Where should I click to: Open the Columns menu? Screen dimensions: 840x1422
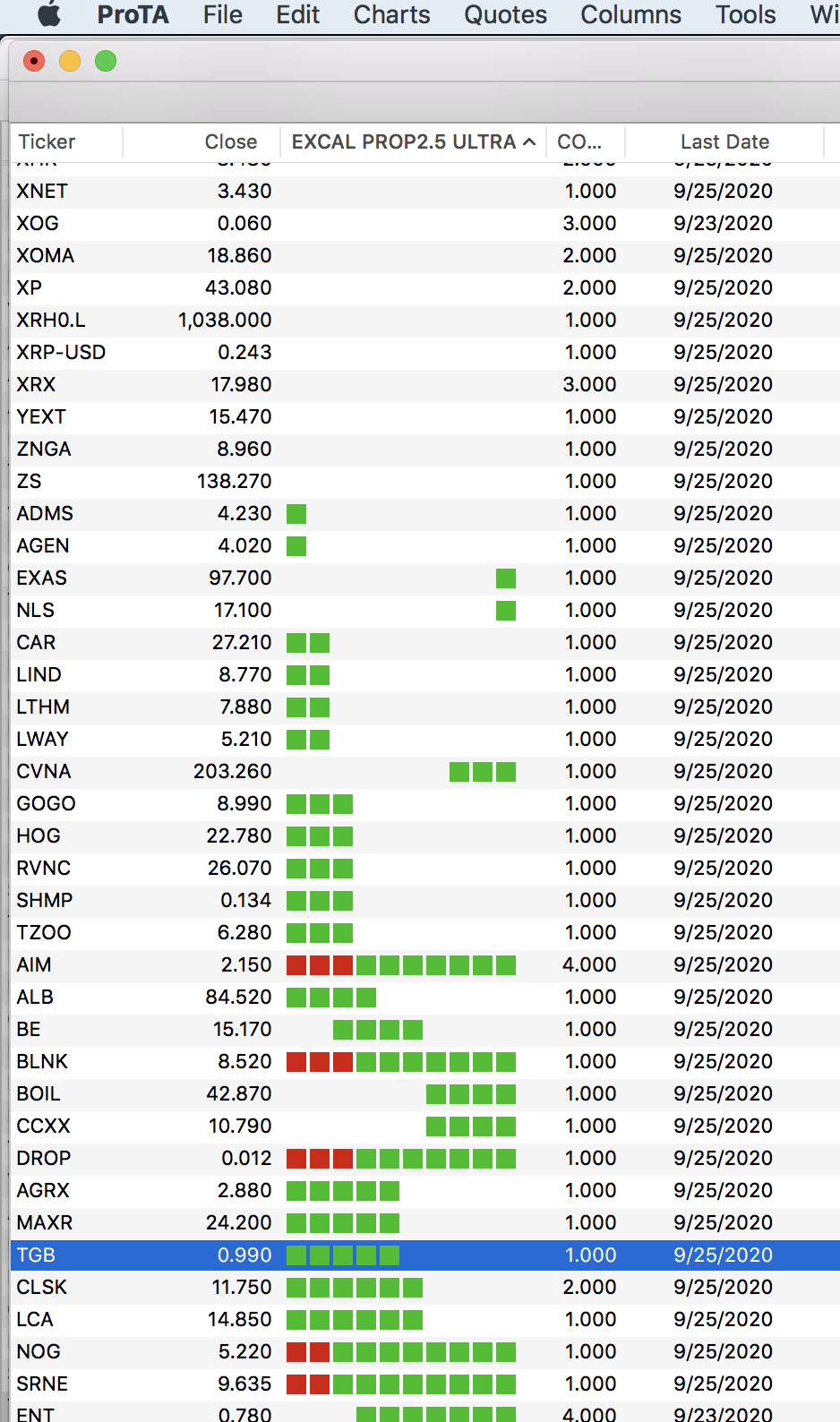click(630, 14)
